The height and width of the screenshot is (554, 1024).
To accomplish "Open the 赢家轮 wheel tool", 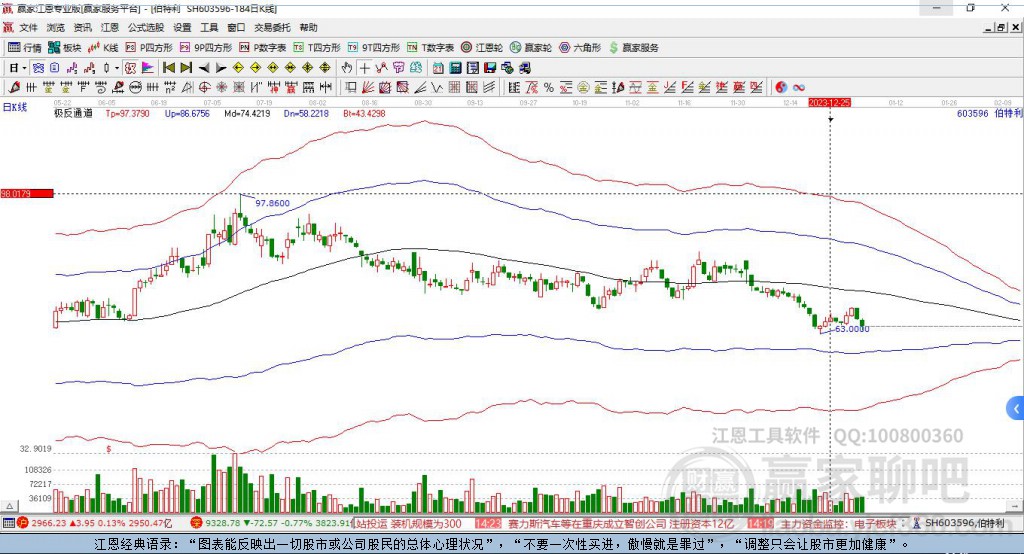I will (x=531, y=48).
